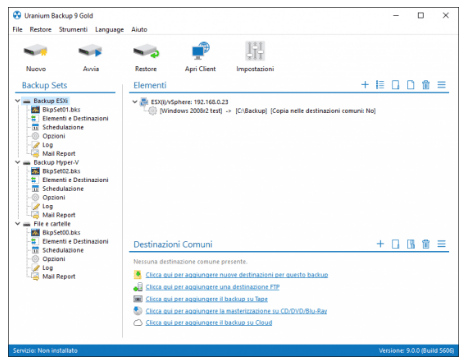Viewport: 462px width, 363px height.
Task: Open Elementi e Destinazioni under File e cartelle
Action: point(75,241)
